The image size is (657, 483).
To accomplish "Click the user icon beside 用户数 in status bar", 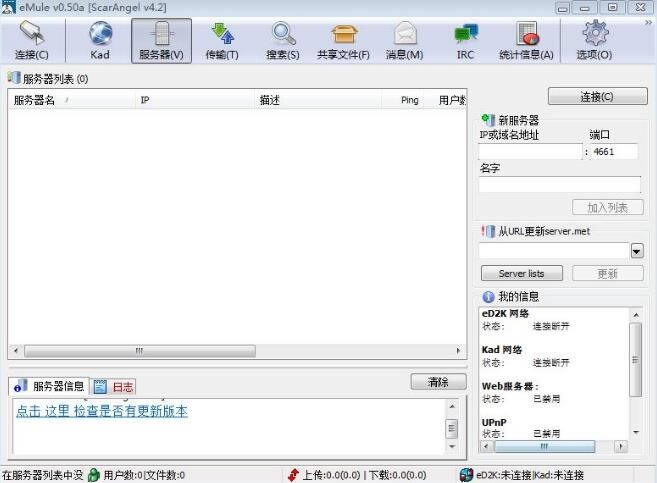I will [x=94, y=475].
